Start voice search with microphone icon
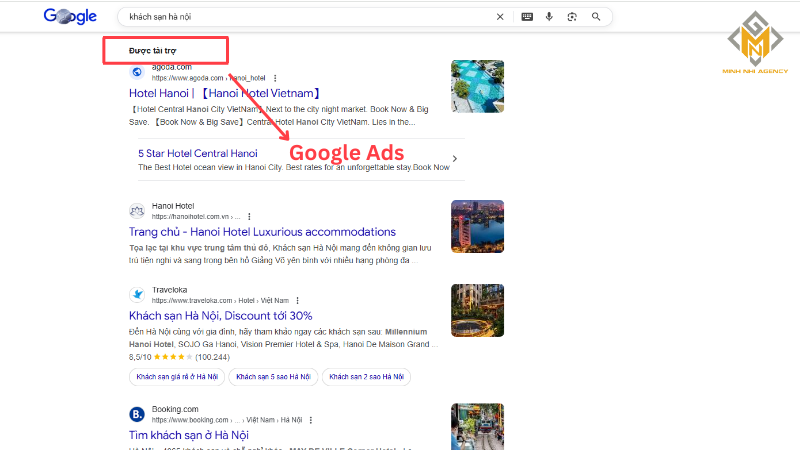 click(x=549, y=17)
